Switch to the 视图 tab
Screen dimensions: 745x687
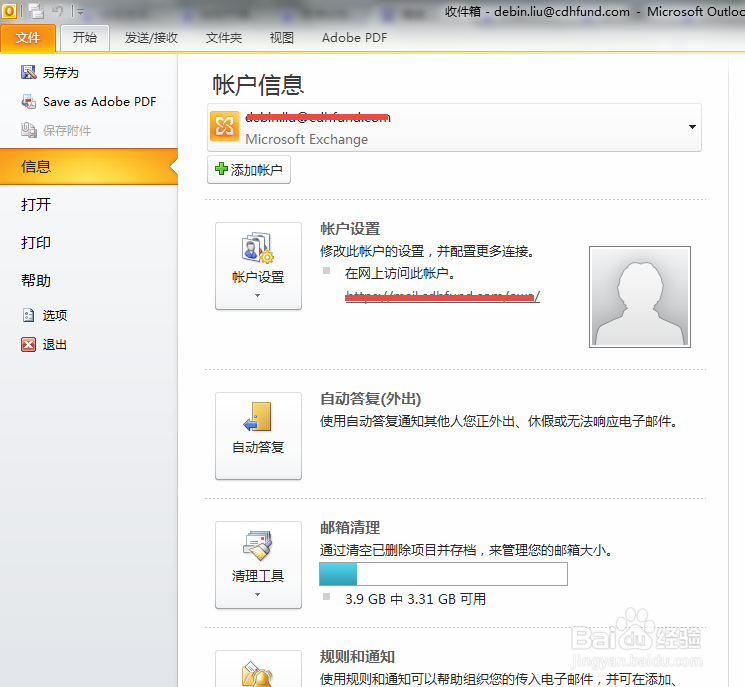click(282, 38)
